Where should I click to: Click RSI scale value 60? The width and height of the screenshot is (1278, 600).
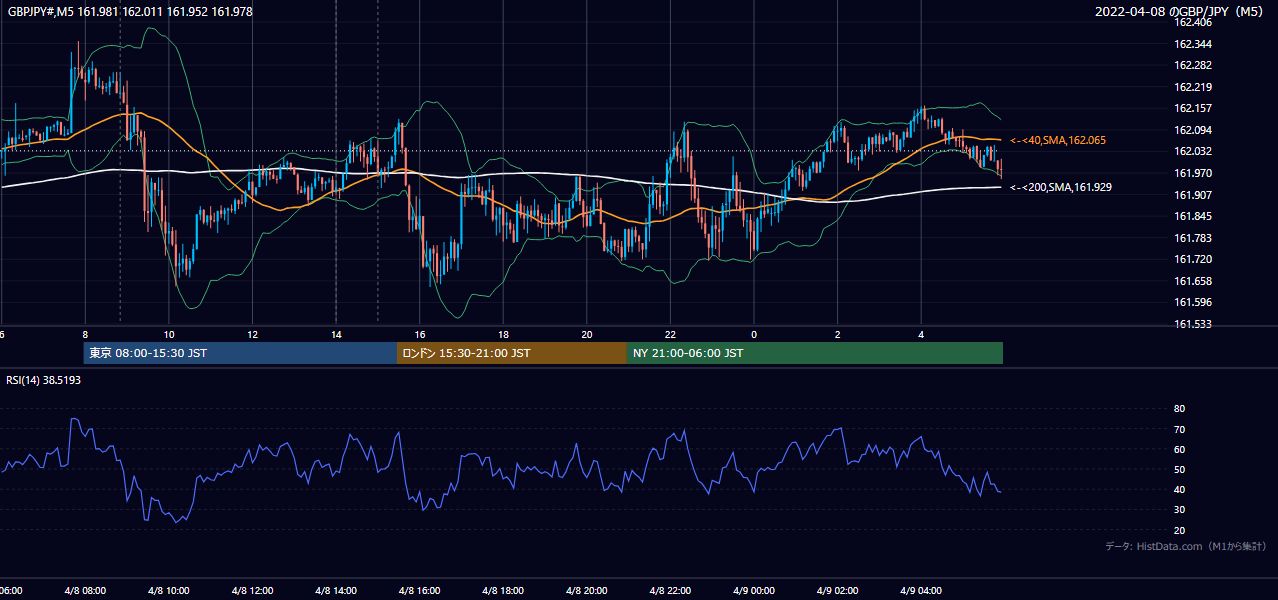[x=1179, y=449]
